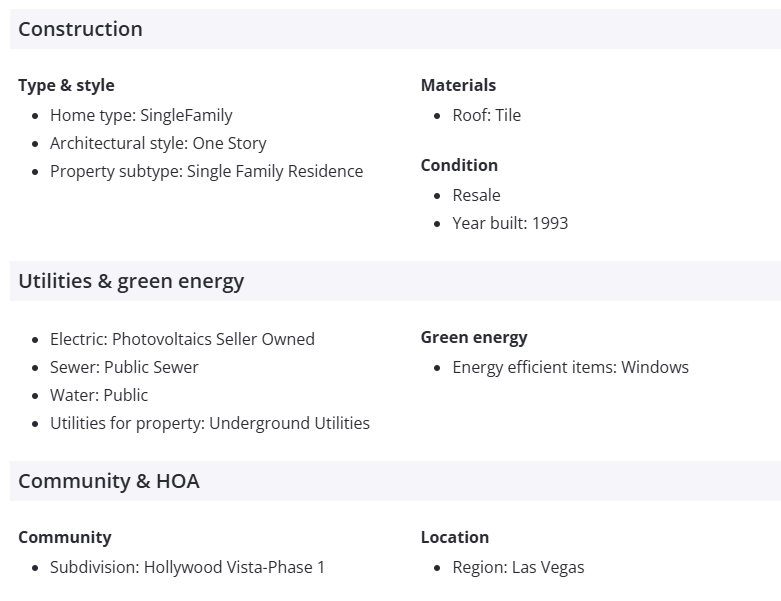This screenshot has height=601, width=781.
Task: Click the Roof: Tile item
Action: (486, 115)
